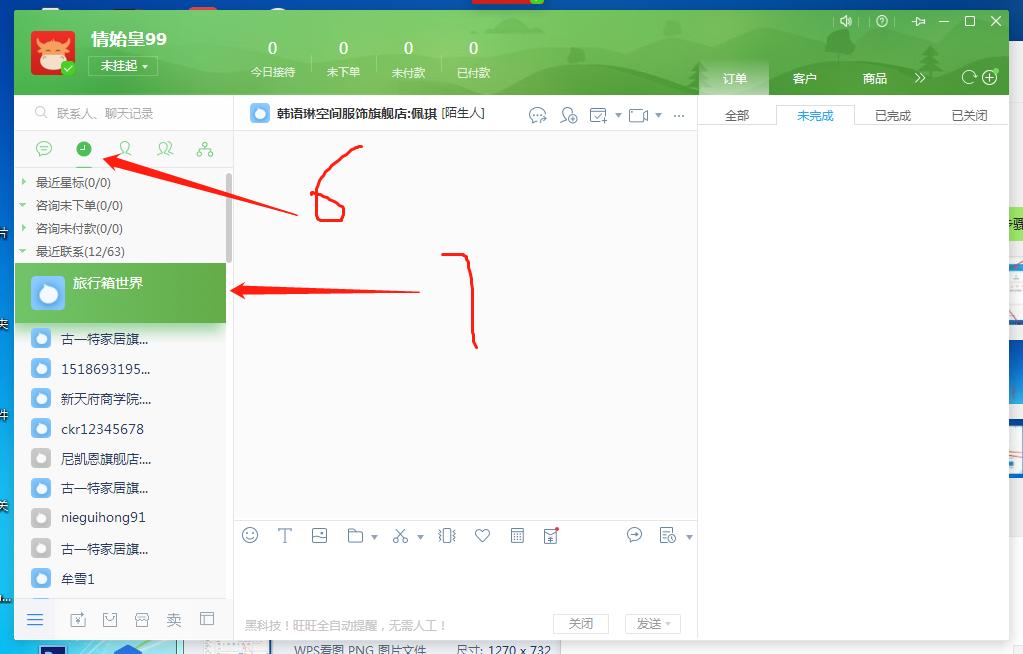
Task: Open the conversations chat-bubble tab
Action: click(44, 149)
